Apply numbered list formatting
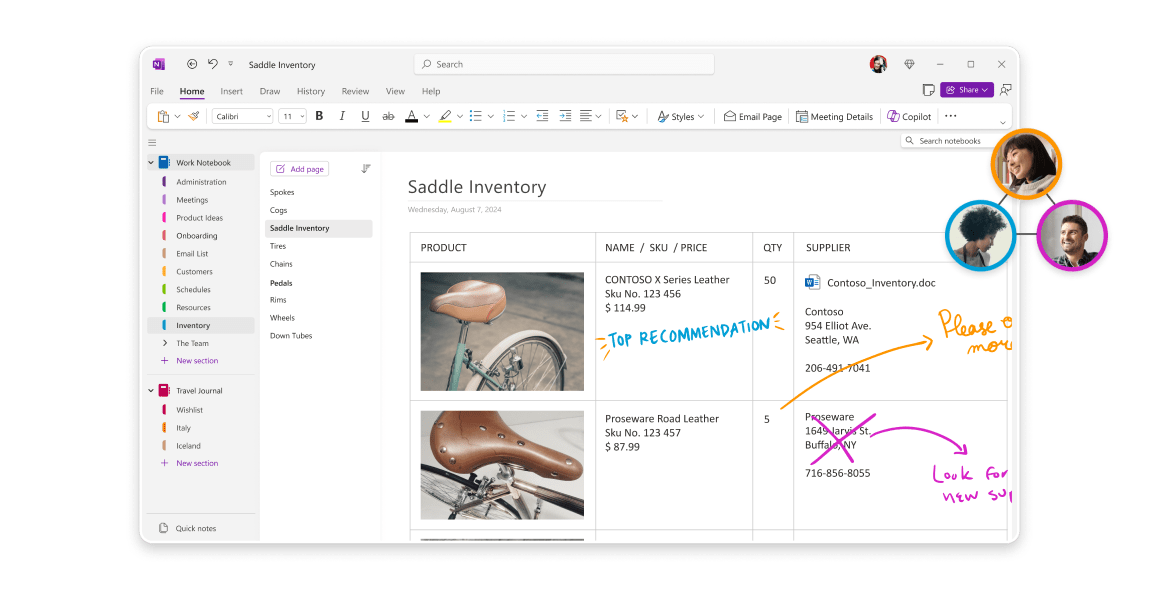The image size is (1159, 600). 509,116
